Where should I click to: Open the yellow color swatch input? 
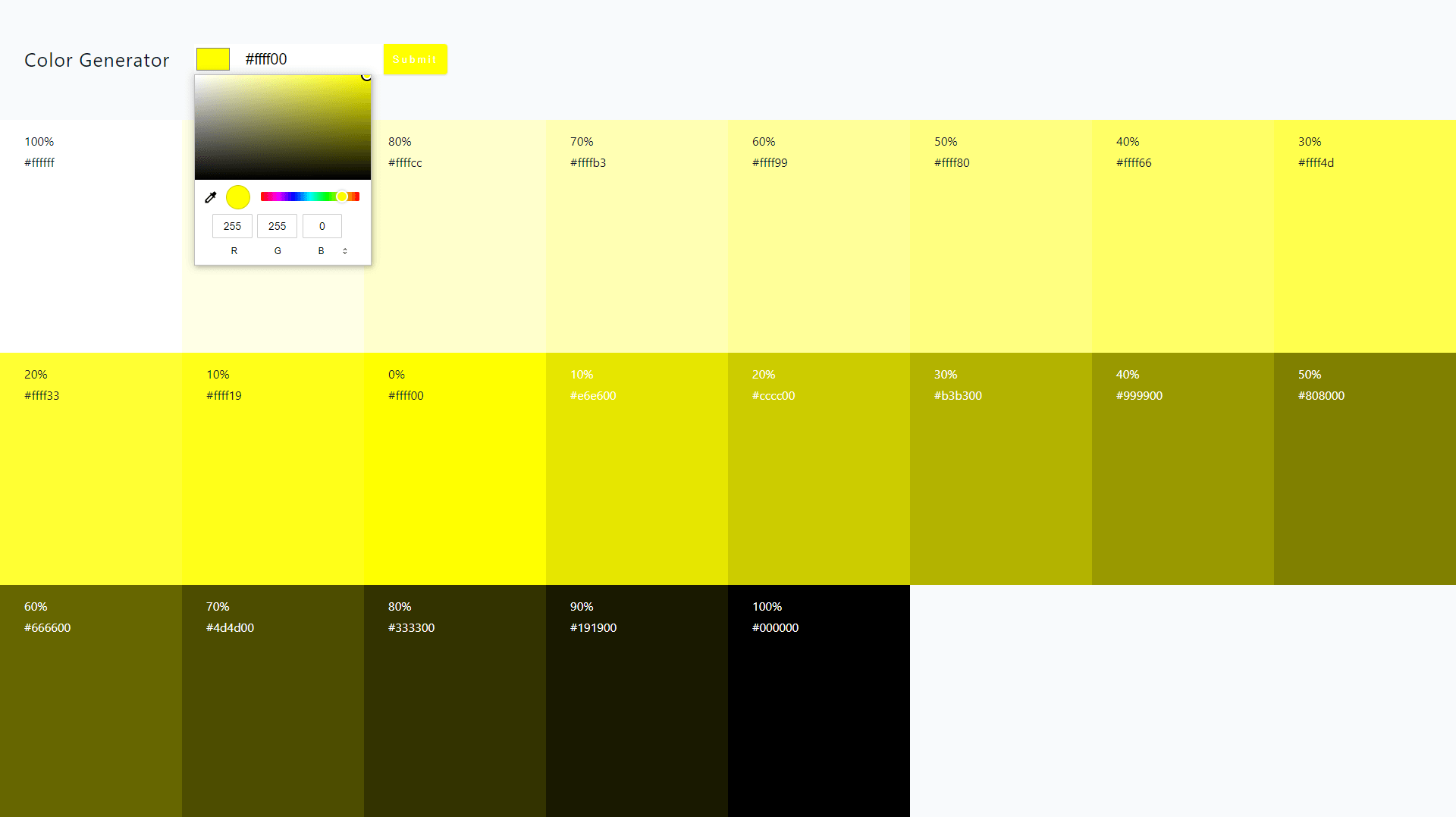tap(213, 59)
